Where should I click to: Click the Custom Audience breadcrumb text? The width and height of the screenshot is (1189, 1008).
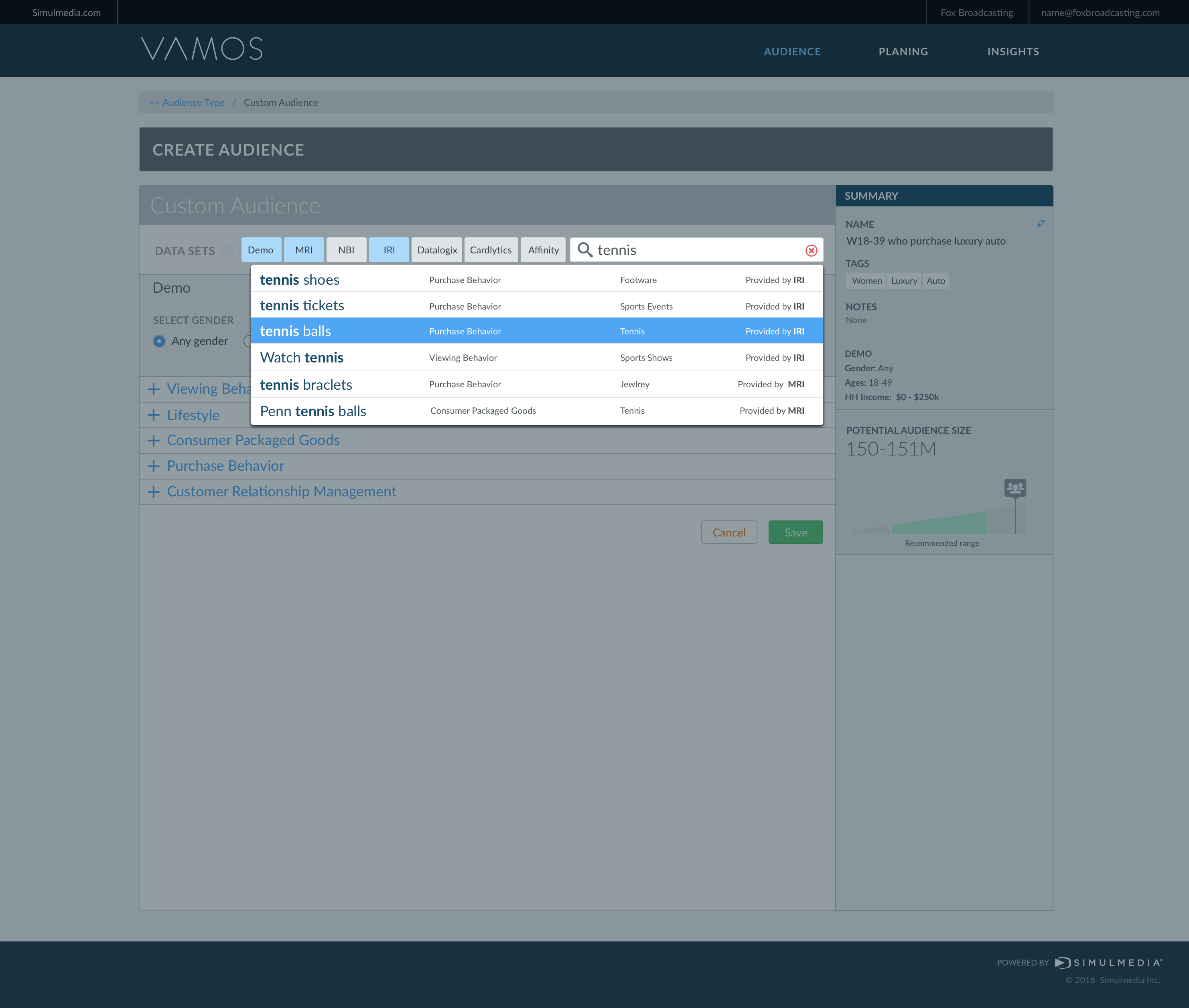pos(281,102)
